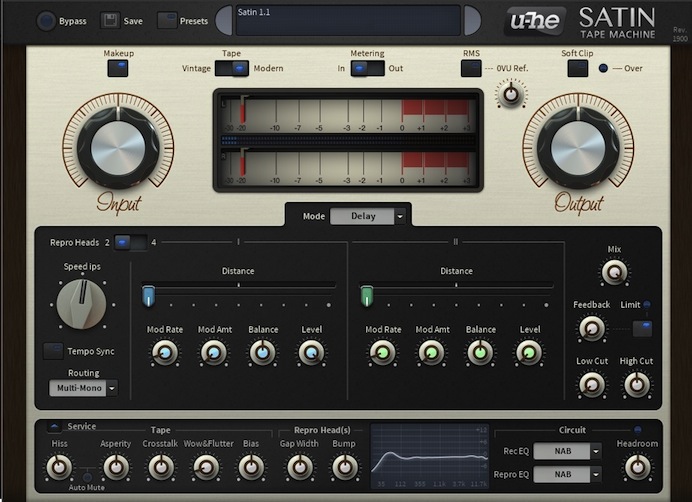Screen dimensions: 692x502
Task: Click the green Mod Amt knob, head II
Action: coord(432,353)
